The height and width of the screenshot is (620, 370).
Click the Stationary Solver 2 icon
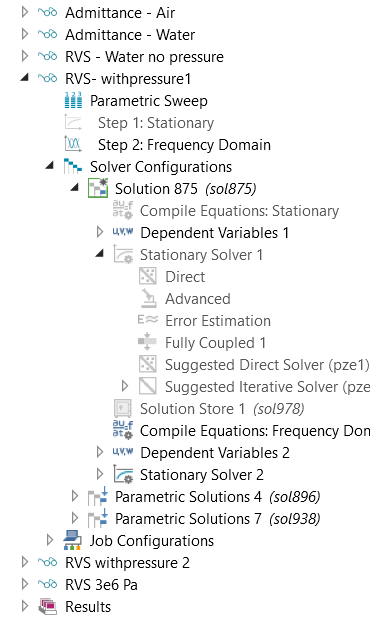click(123, 474)
